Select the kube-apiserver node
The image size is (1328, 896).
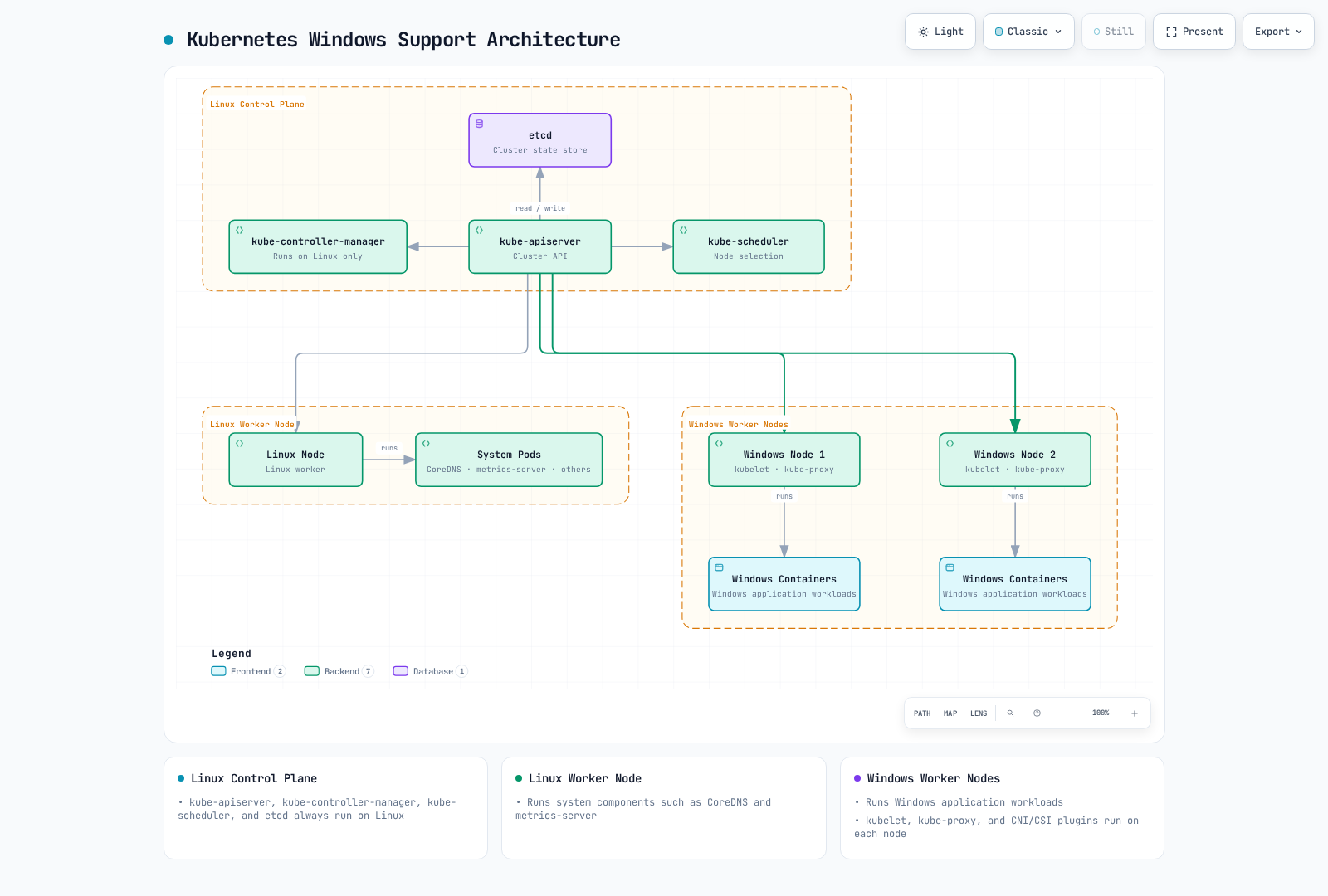540,246
